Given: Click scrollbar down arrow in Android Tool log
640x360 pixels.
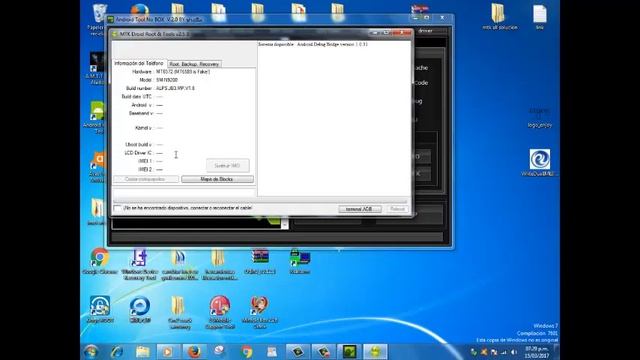Looking at the screenshot, I should tap(285, 225).
